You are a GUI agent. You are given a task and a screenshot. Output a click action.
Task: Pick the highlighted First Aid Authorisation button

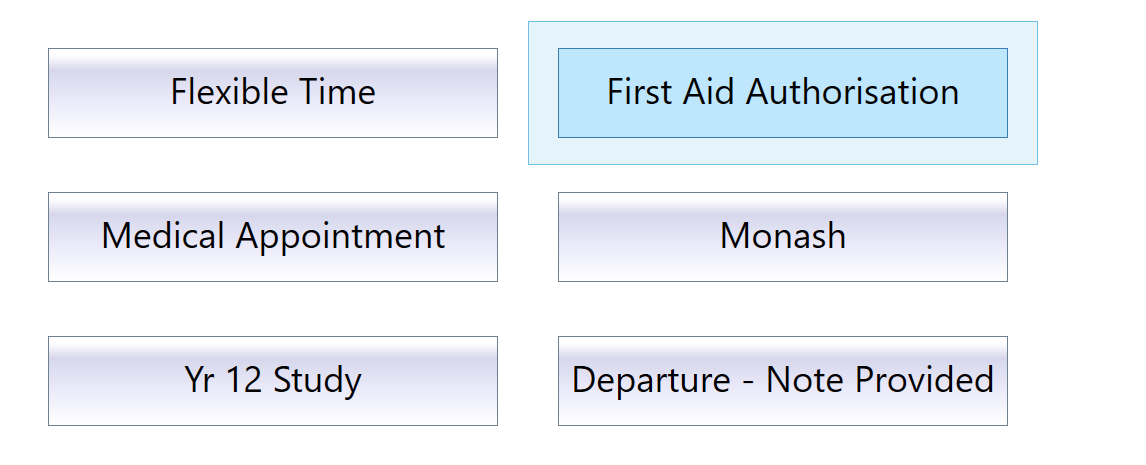pos(782,93)
